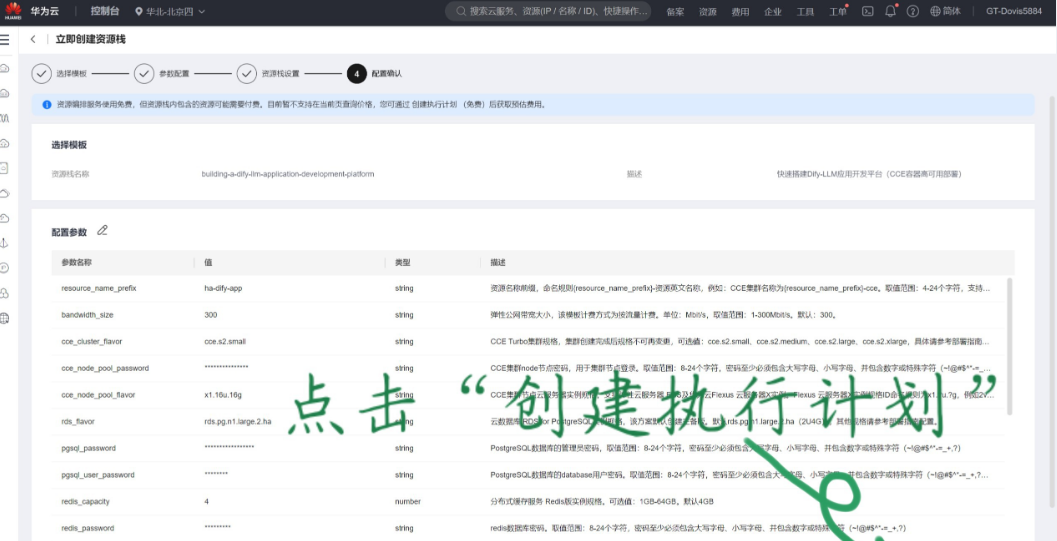This screenshot has width=1057, height=541.
Task: Open the help question mark icon
Action: pyautogui.click(x=912, y=11)
